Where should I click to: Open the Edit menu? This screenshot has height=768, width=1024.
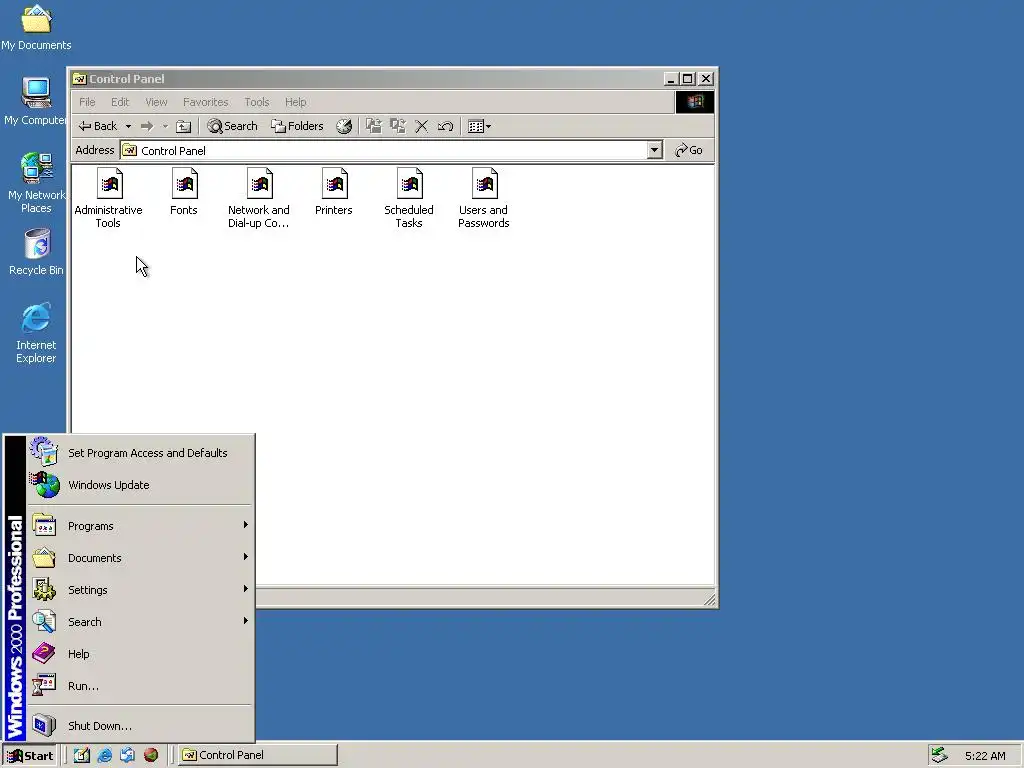120,102
